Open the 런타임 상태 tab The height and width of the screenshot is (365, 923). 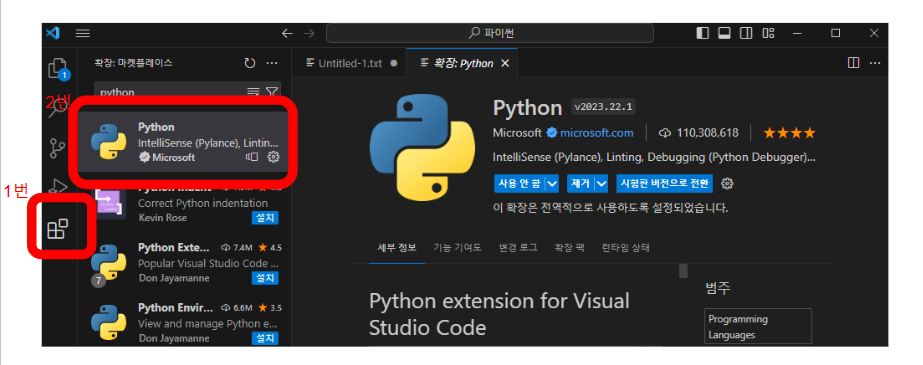tap(626, 248)
